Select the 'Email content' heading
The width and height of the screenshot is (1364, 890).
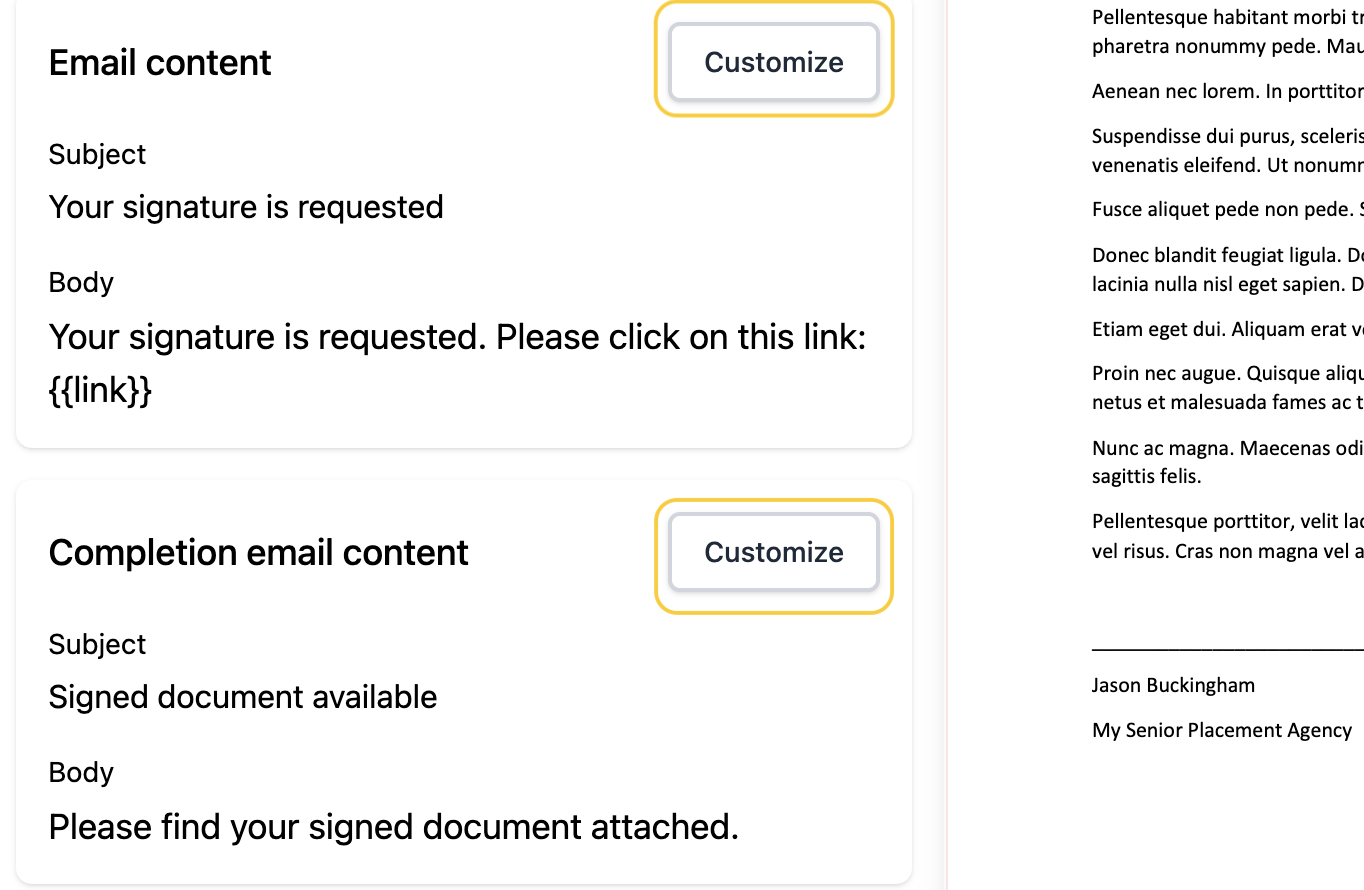(160, 62)
